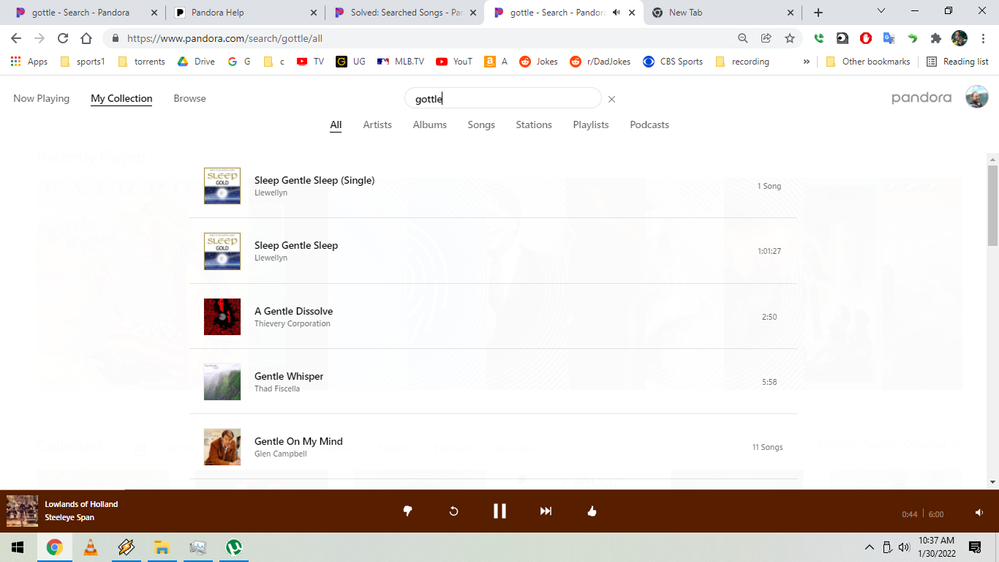Open Chrome tab search dropdown arrow
This screenshot has width=999, height=562.
[x=881, y=12]
